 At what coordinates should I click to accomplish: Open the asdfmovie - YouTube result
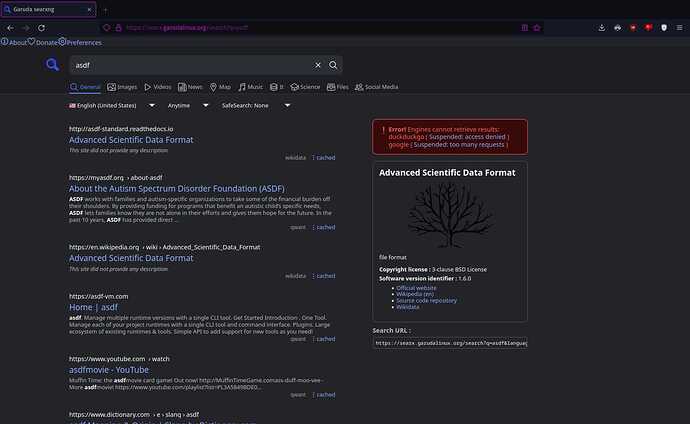[x=109, y=370]
